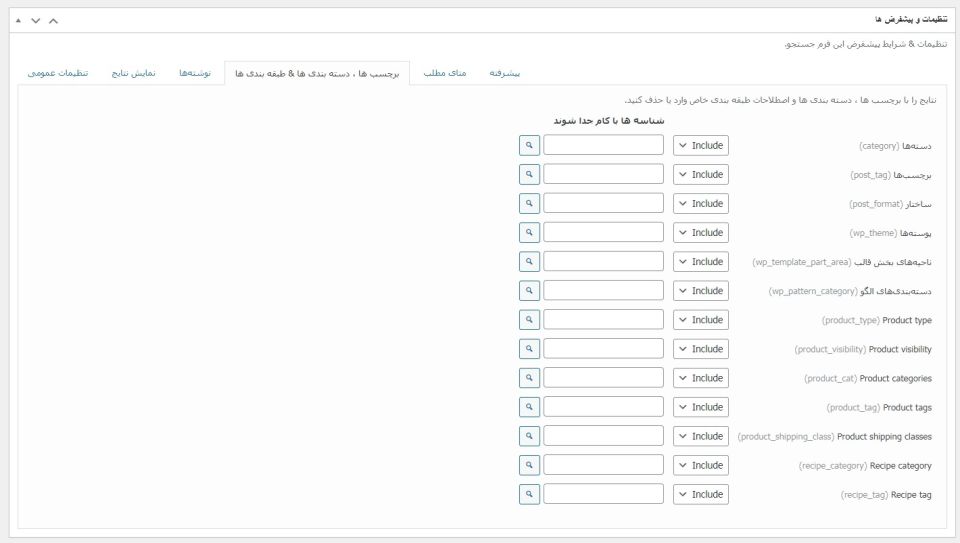Click search icon for post_format row
This screenshot has width=960, height=543.
tap(530, 203)
